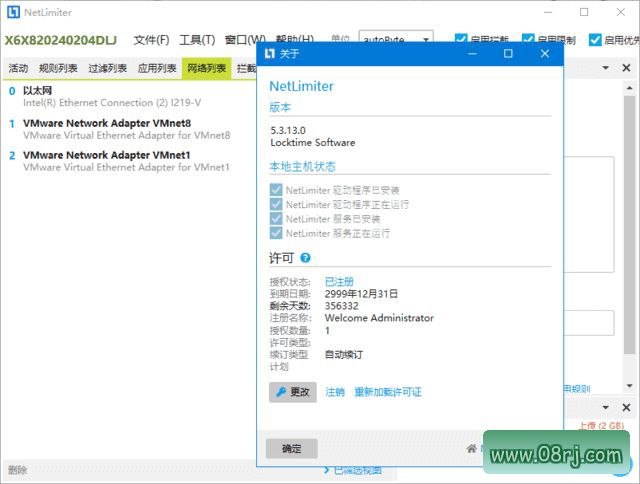The width and height of the screenshot is (640, 484).
Task: Toggle the 启用优先 checkbox in the toolbar
Action: tap(595, 40)
